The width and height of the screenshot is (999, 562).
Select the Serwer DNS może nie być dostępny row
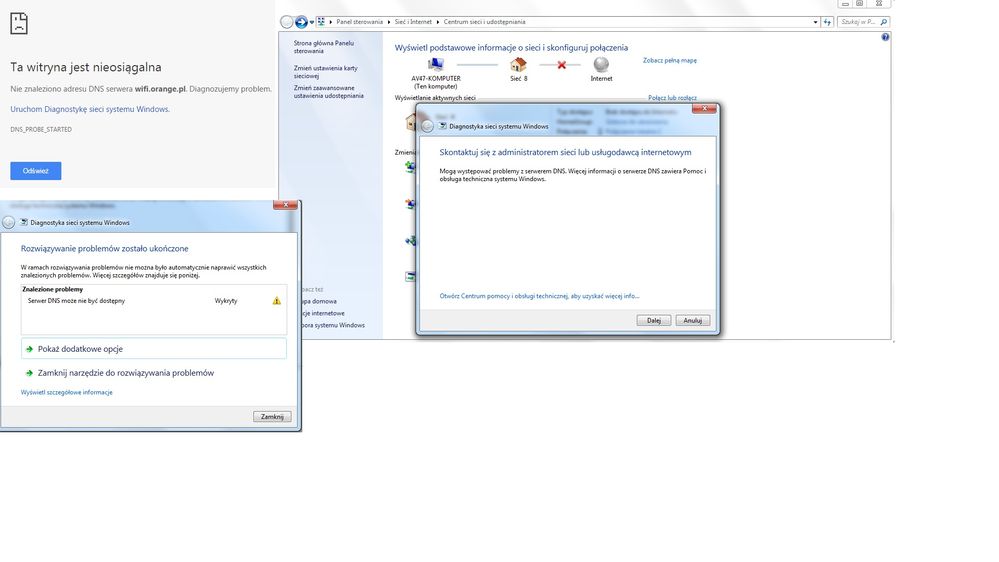[154, 301]
